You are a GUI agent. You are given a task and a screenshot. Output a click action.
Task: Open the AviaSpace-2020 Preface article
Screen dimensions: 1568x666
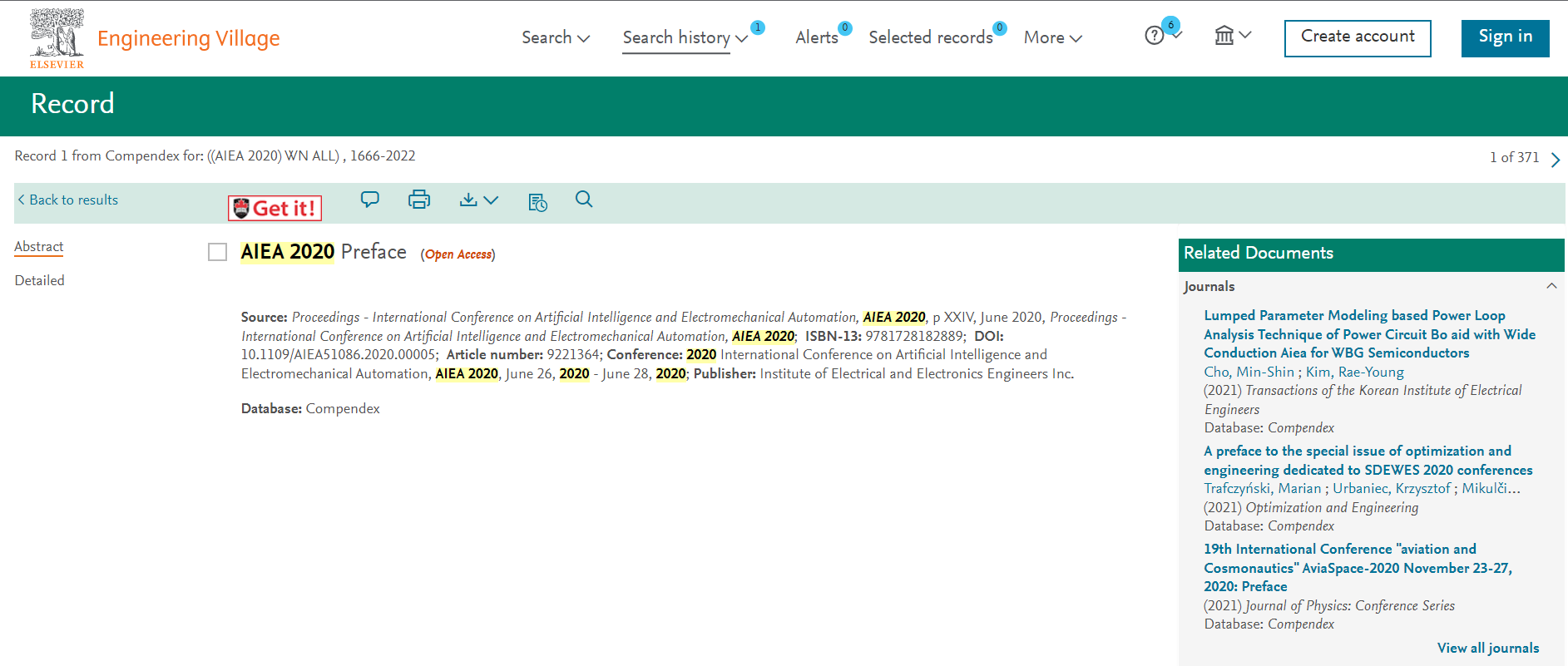[x=1358, y=568]
